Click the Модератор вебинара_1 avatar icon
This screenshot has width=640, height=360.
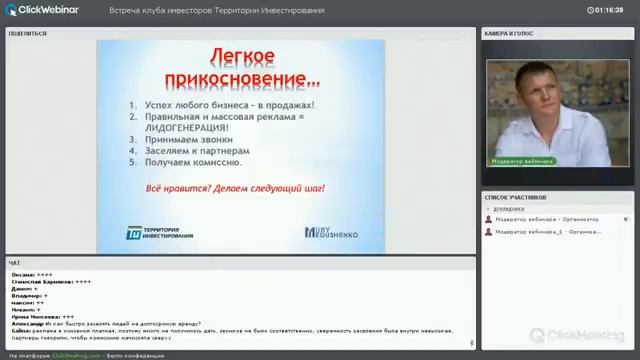point(488,232)
